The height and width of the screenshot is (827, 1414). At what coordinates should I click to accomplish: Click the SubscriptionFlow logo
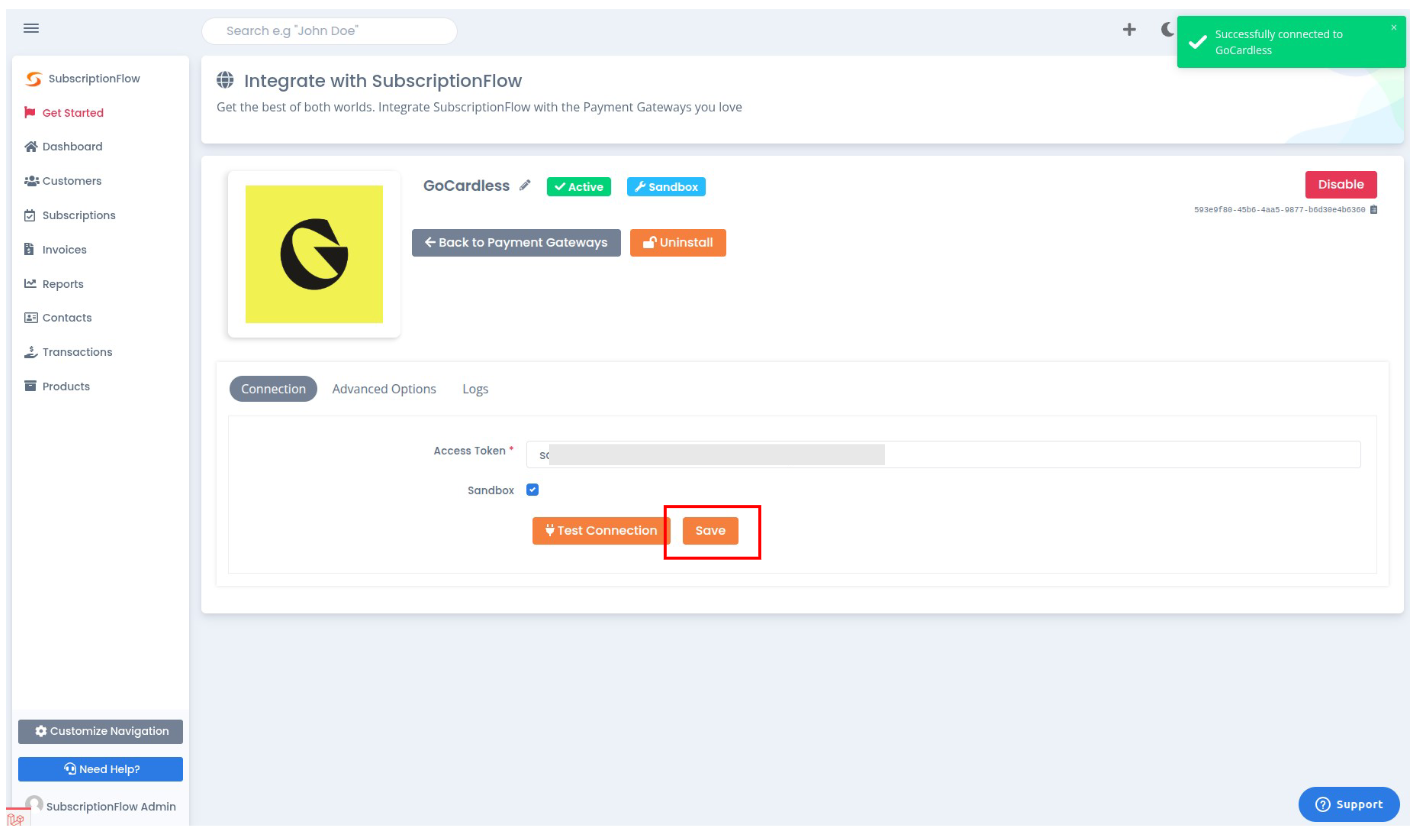83,79
